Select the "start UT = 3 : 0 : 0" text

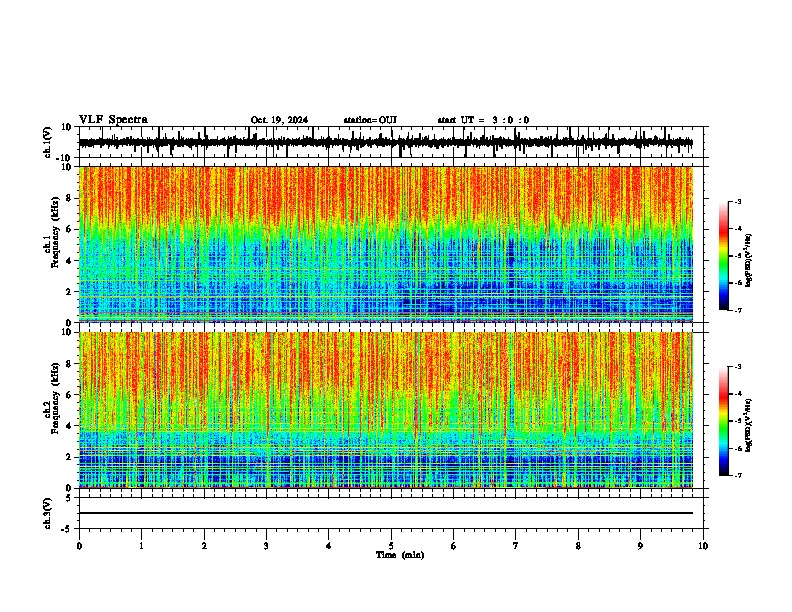tap(483, 120)
